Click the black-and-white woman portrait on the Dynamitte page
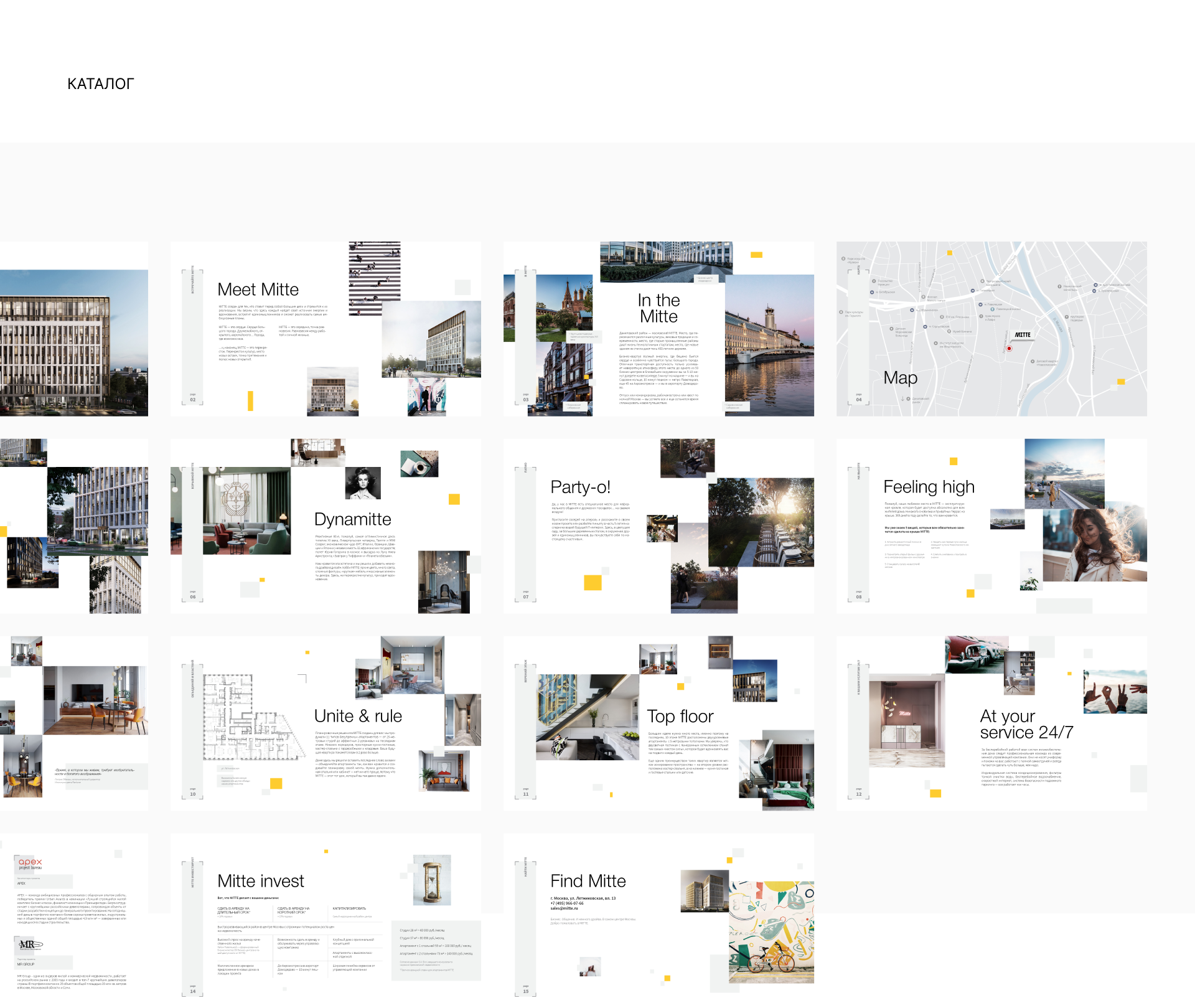 pyautogui.click(x=363, y=483)
